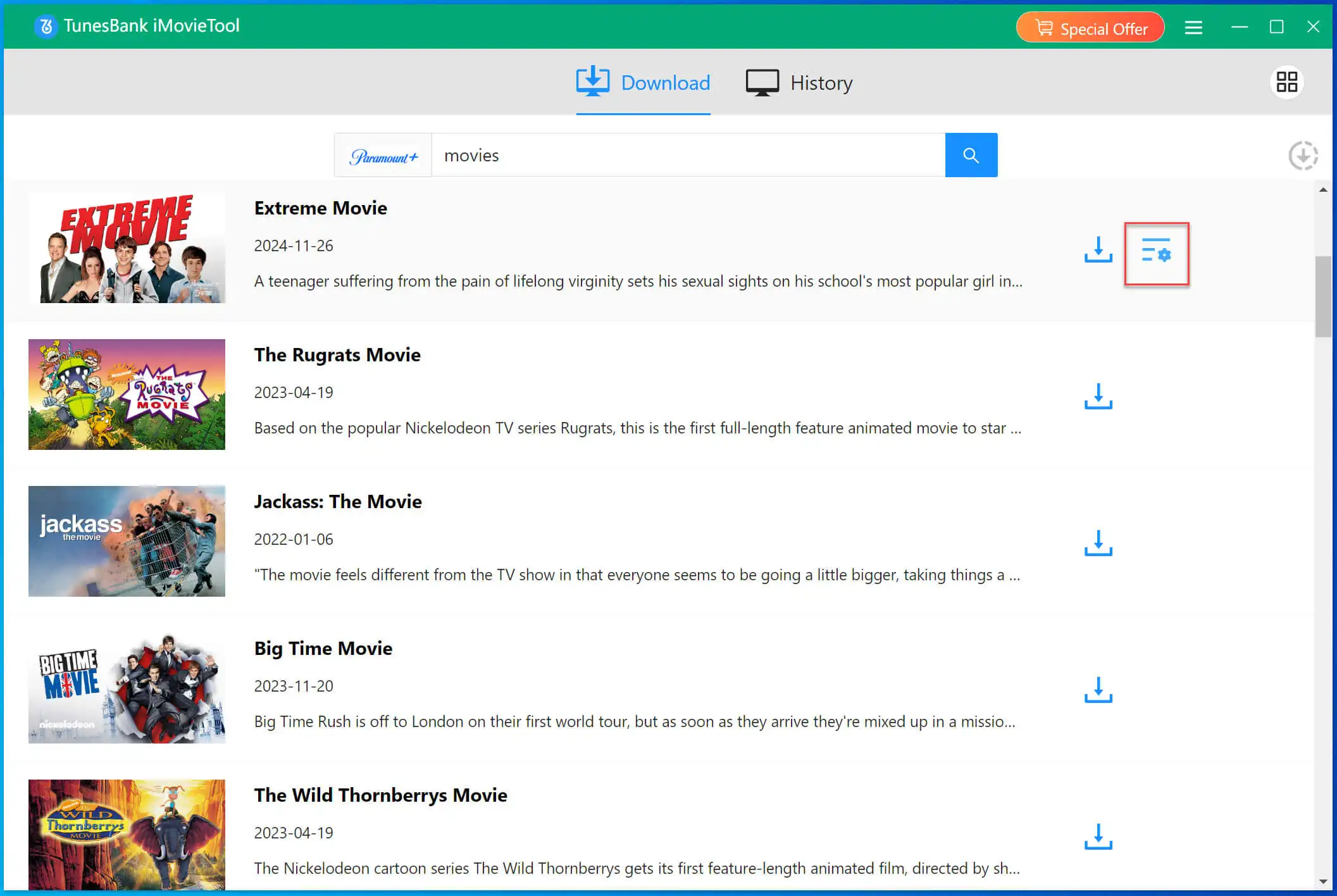Click the TunesBank app logo
Image resolution: width=1337 pixels, height=896 pixels.
pyautogui.click(x=46, y=27)
